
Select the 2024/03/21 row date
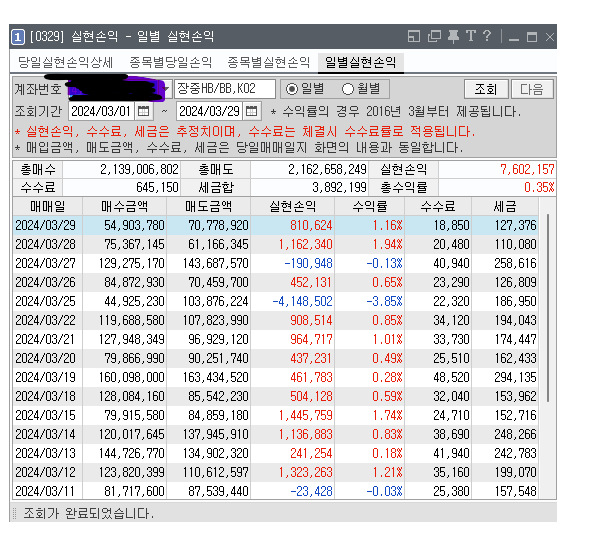46,340
